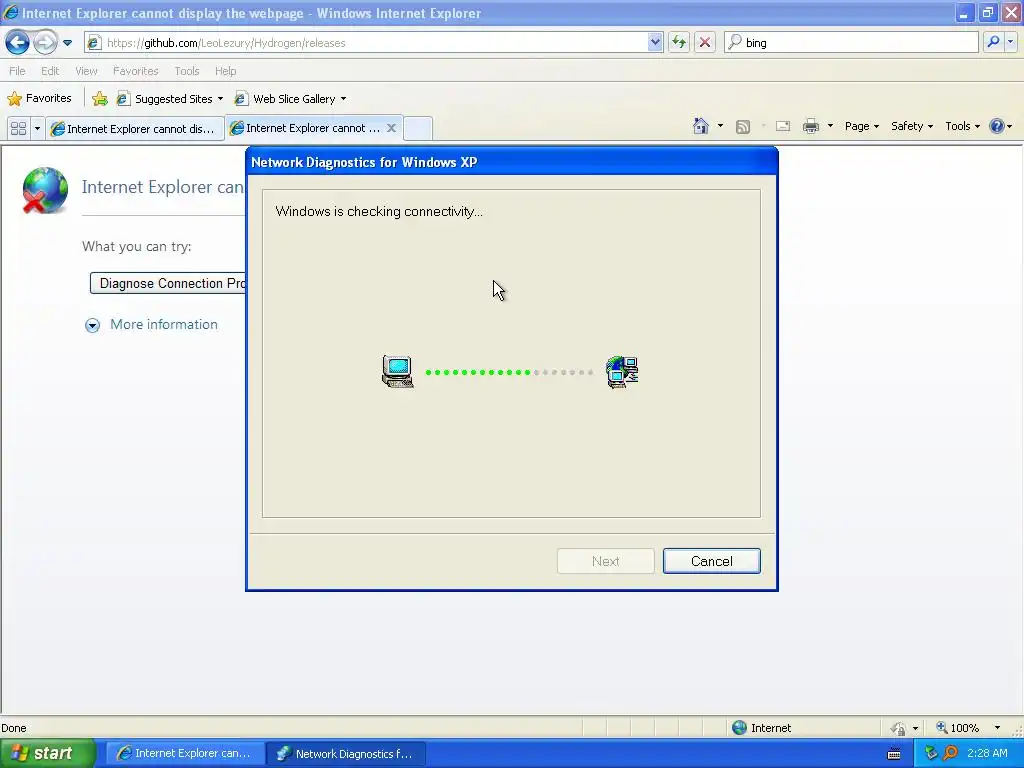Click the Quick Tabs grid icon
The width and height of the screenshot is (1024, 768).
pyautogui.click(x=18, y=129)
